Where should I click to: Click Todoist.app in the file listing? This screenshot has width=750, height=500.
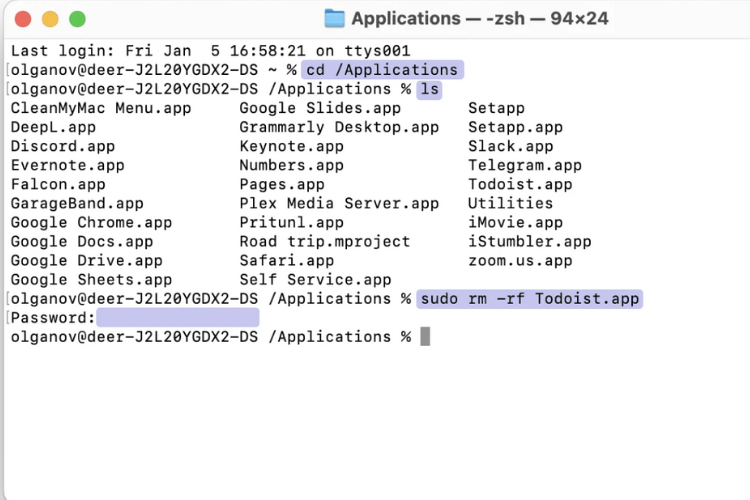[x=520, y=185]
